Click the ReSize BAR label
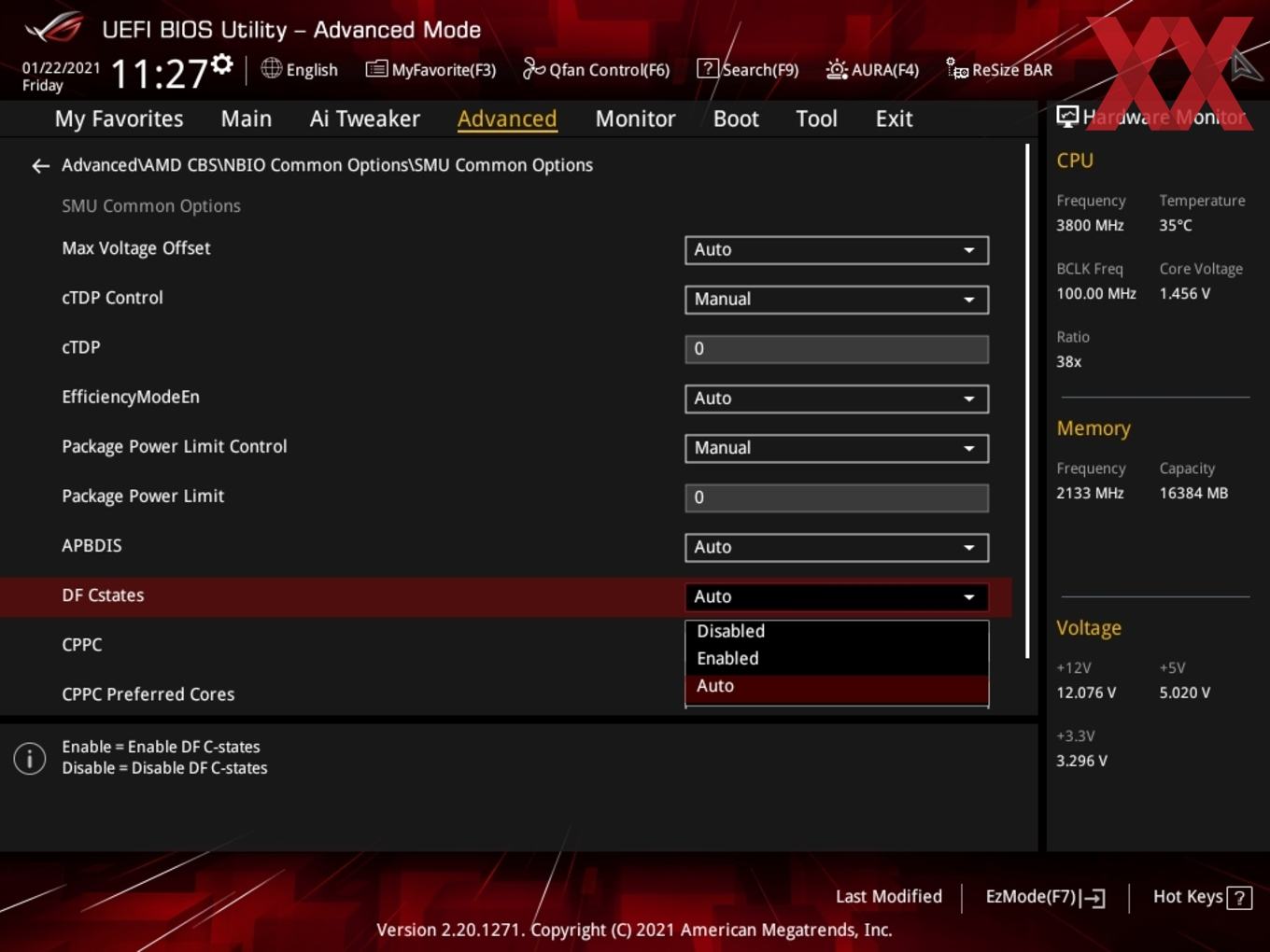 1012,70
